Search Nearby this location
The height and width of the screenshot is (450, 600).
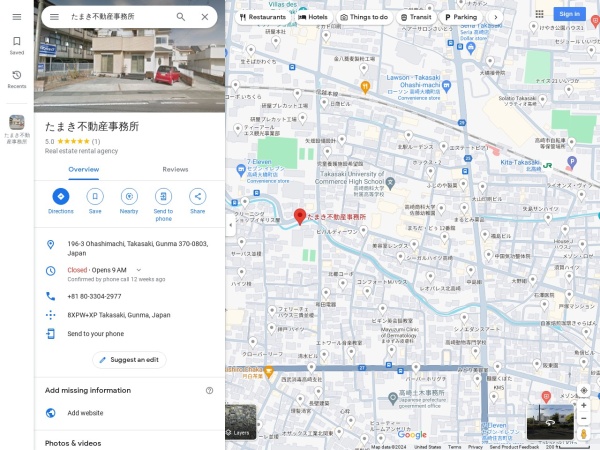click(129, 201)
